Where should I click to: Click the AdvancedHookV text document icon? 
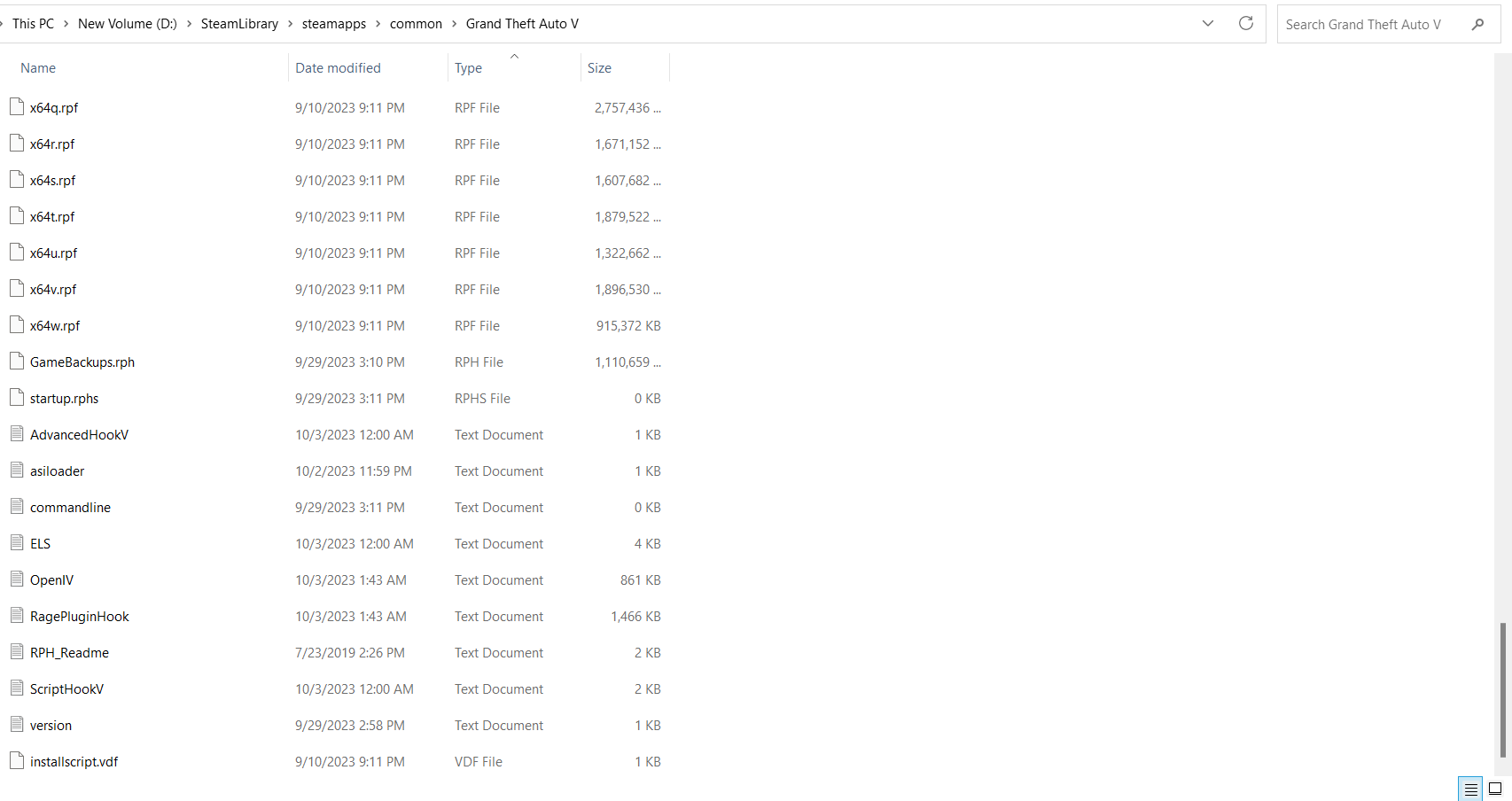point(17,433)
